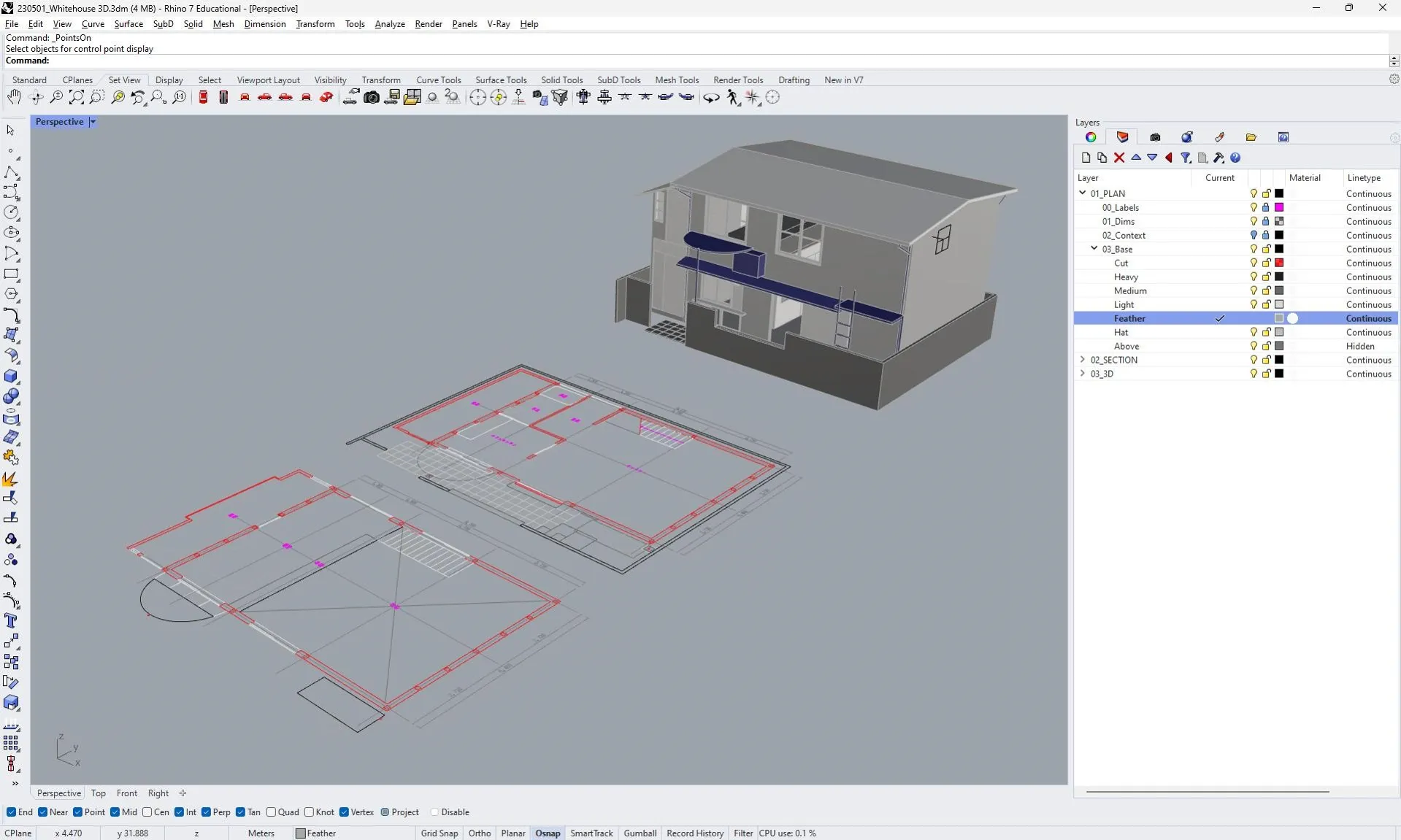
Task: Collapse the 03_Base layer group
Action: pos(1094,249)
